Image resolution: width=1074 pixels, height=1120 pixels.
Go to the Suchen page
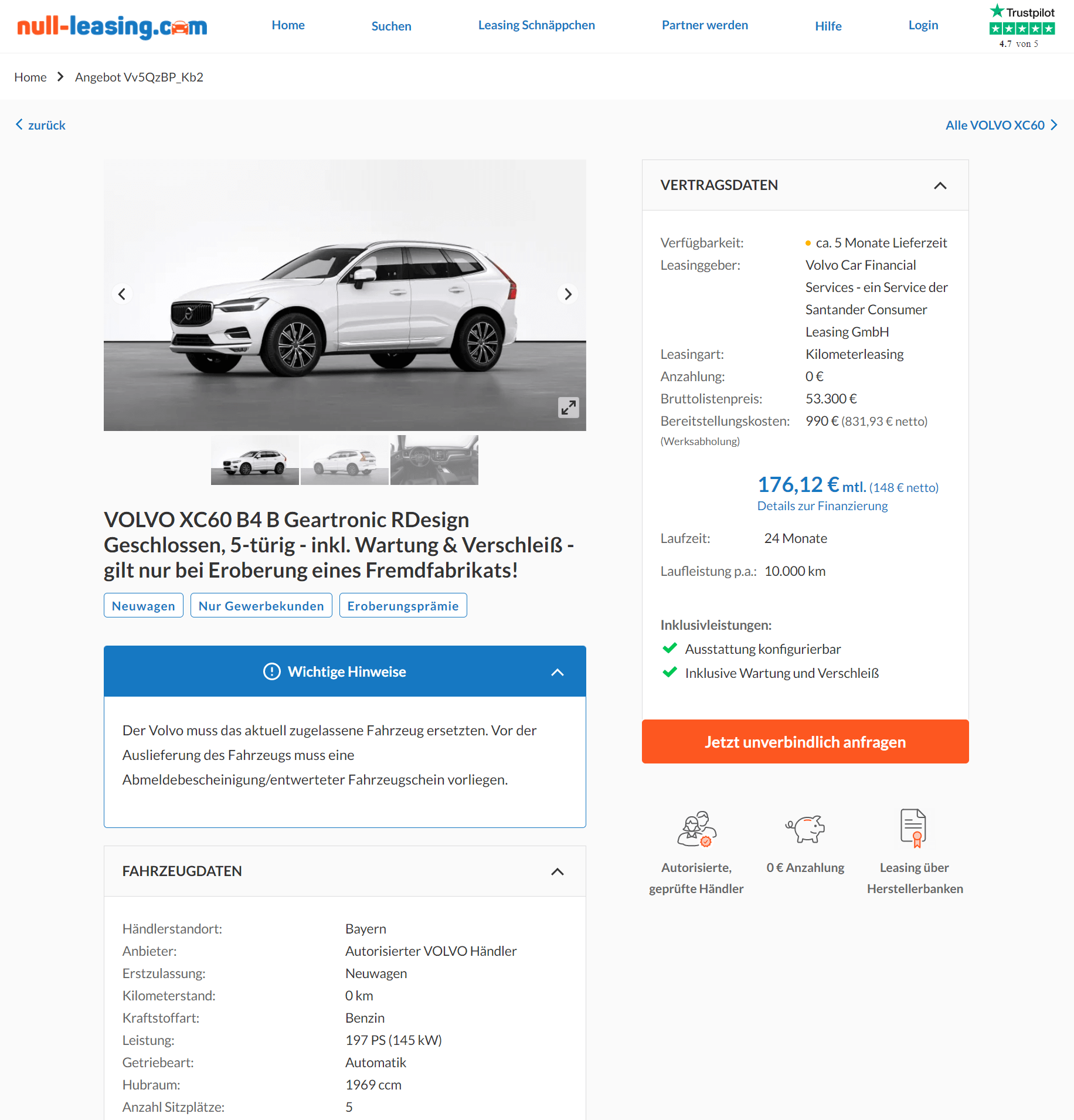(x=391, y=26)
